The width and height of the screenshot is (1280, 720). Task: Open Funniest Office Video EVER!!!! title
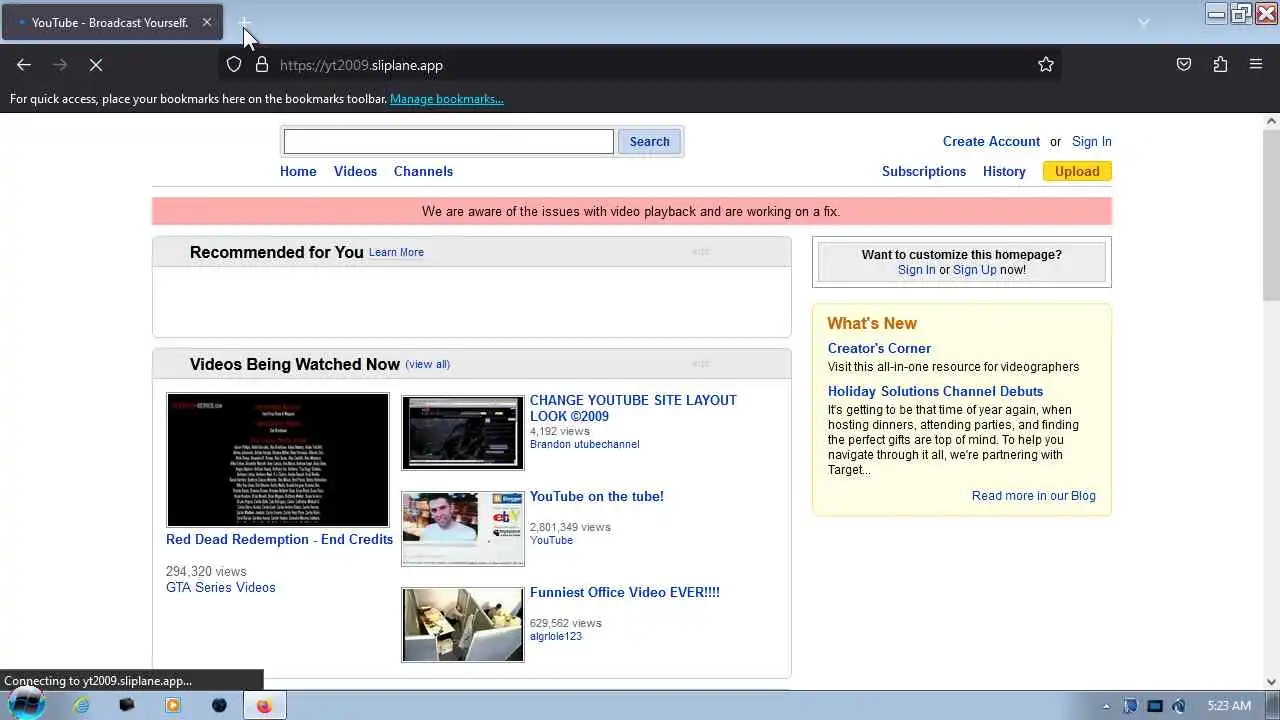(625, 592)
